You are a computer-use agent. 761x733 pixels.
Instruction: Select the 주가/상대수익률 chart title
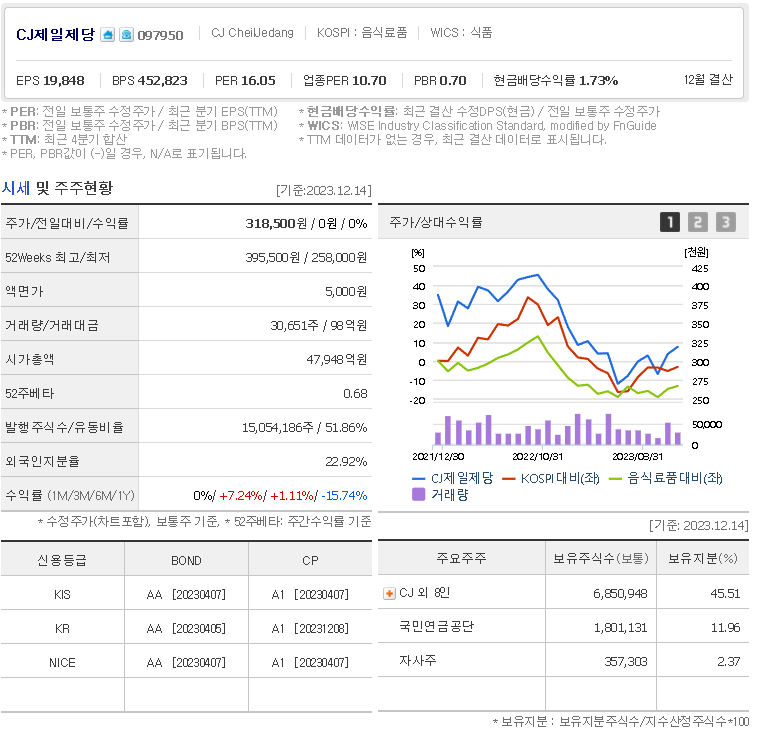pyautogui.click(x=436, y=222)
